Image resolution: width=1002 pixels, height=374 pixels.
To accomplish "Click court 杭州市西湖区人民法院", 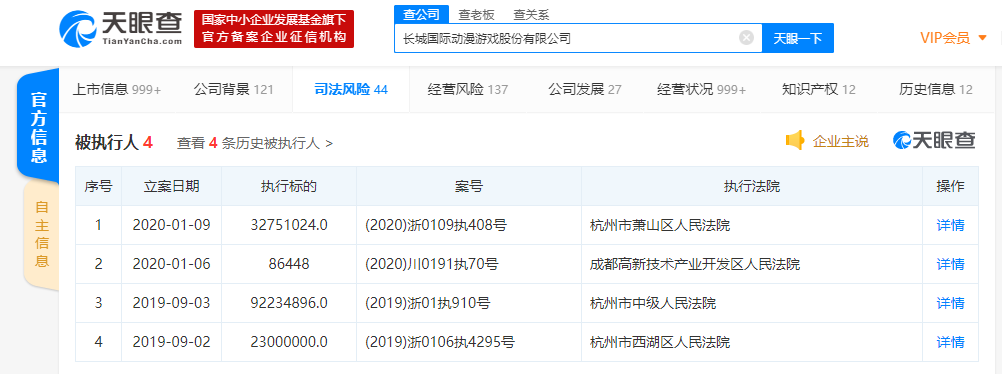I will coord(659,342).
